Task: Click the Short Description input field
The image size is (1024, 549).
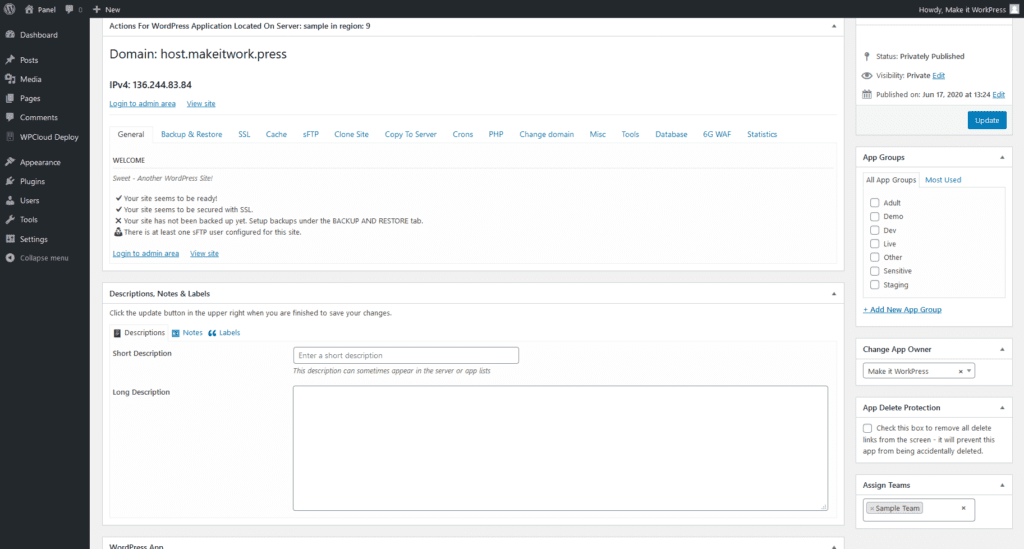Action: point(406,355)
